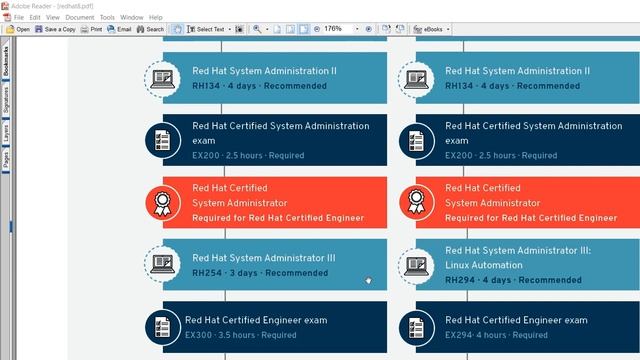This screenshot has height=360, width=640.
Task: Click 'EX300 · 3.5 hours · Required' text
Action: (240, 335)
